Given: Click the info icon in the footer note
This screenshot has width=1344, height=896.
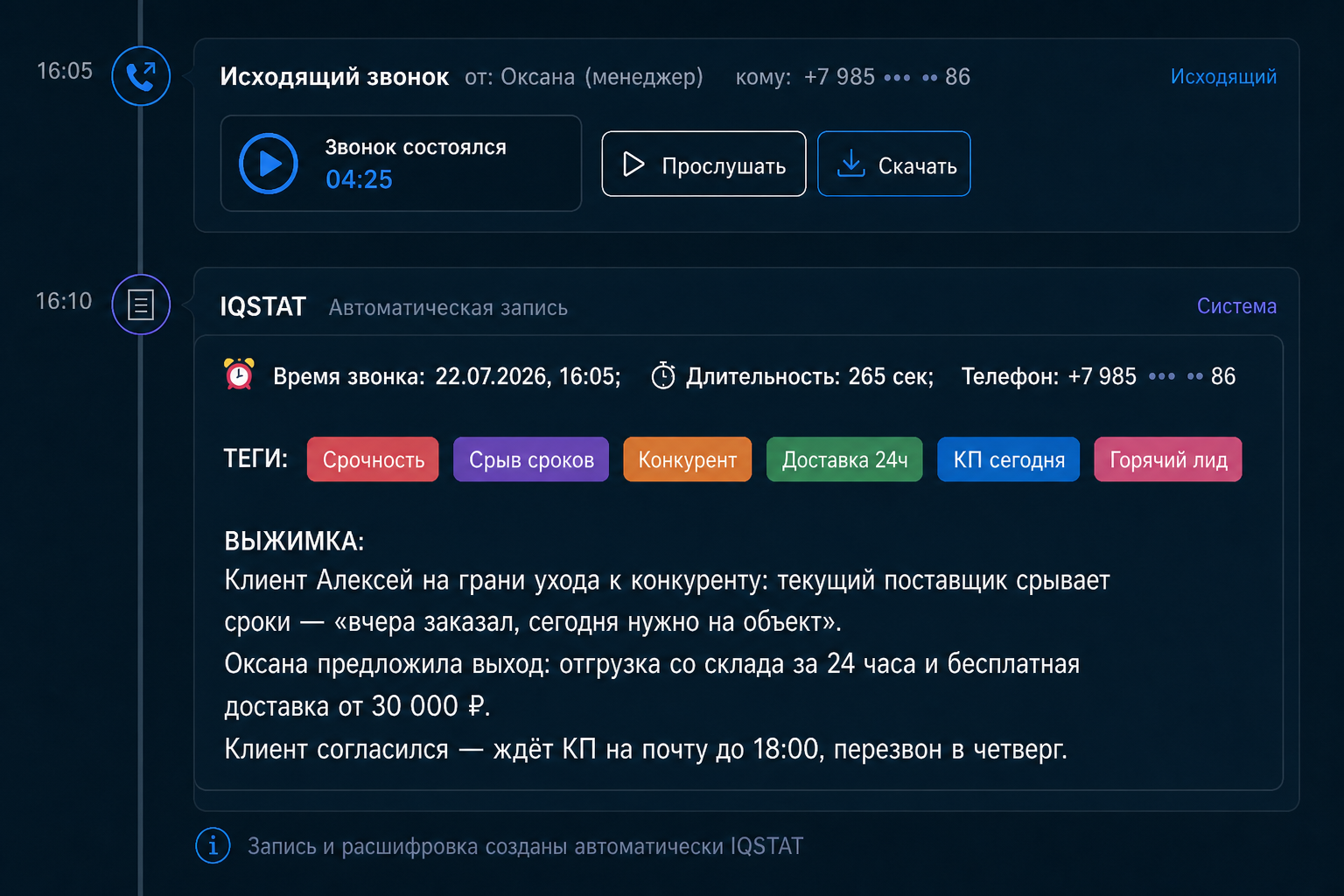Looking at the screenshot, I should [x=213, y=846].
